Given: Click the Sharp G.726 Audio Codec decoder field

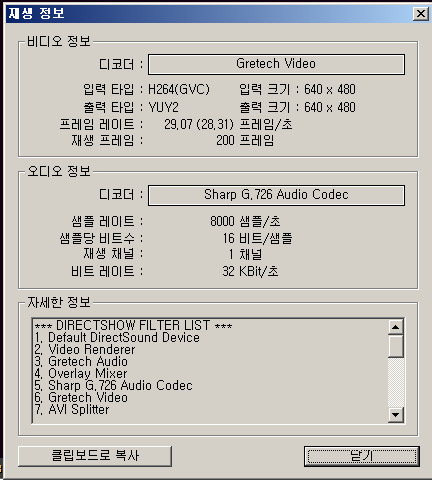Looking at the screenshot, I should click(x=276, y=195).
